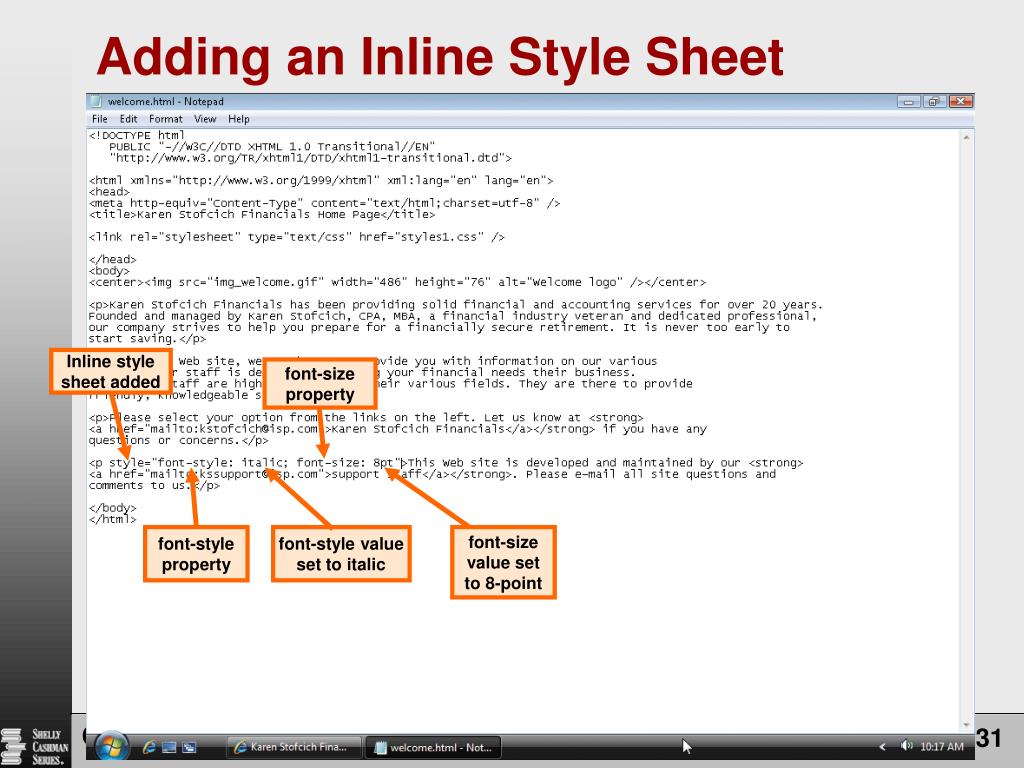Click the scrollbar down arrow
Screen dimensions: 1024x768
click(966, 725)
